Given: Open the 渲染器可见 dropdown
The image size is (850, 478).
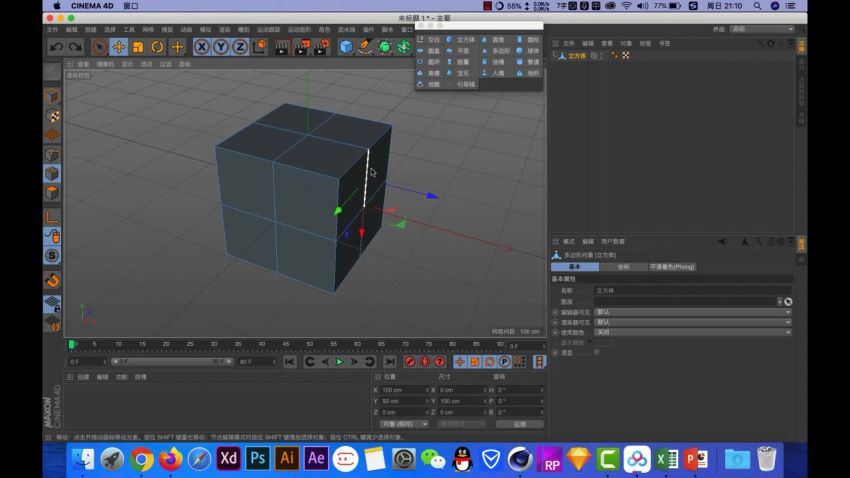Looking at the screenshot, I should pyautogui.click(x=693, y=322).
